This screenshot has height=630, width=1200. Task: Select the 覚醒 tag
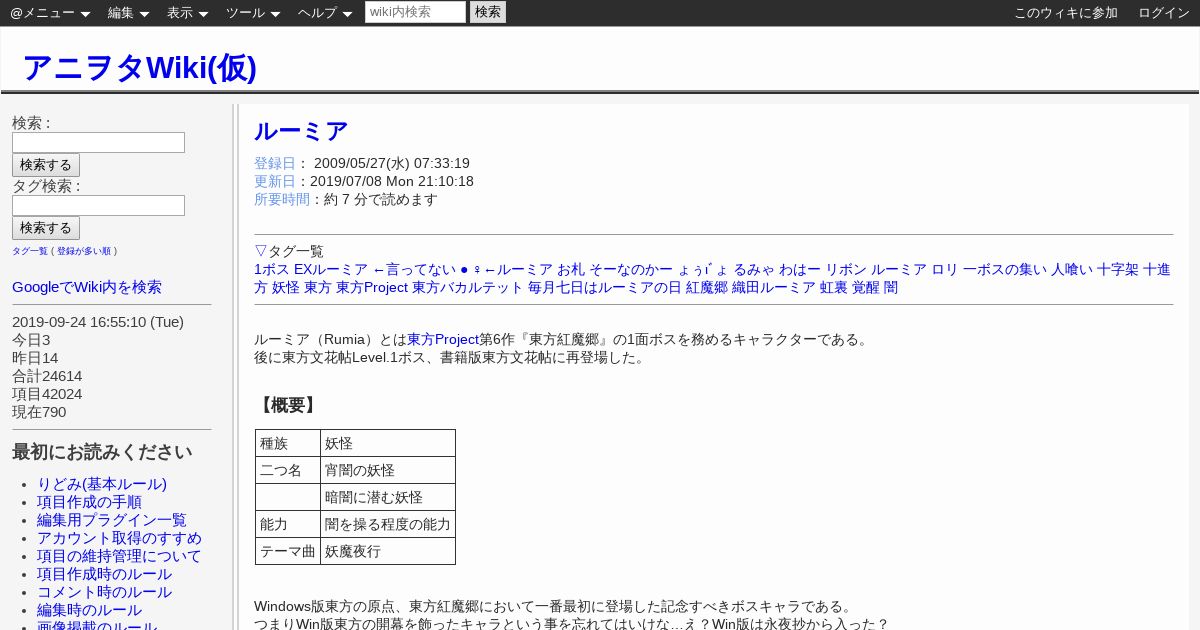click(x=866, y=287)
